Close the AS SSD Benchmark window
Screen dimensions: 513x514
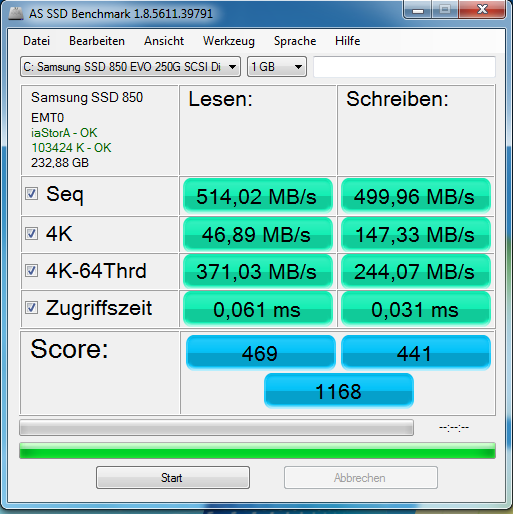point(482,9)
